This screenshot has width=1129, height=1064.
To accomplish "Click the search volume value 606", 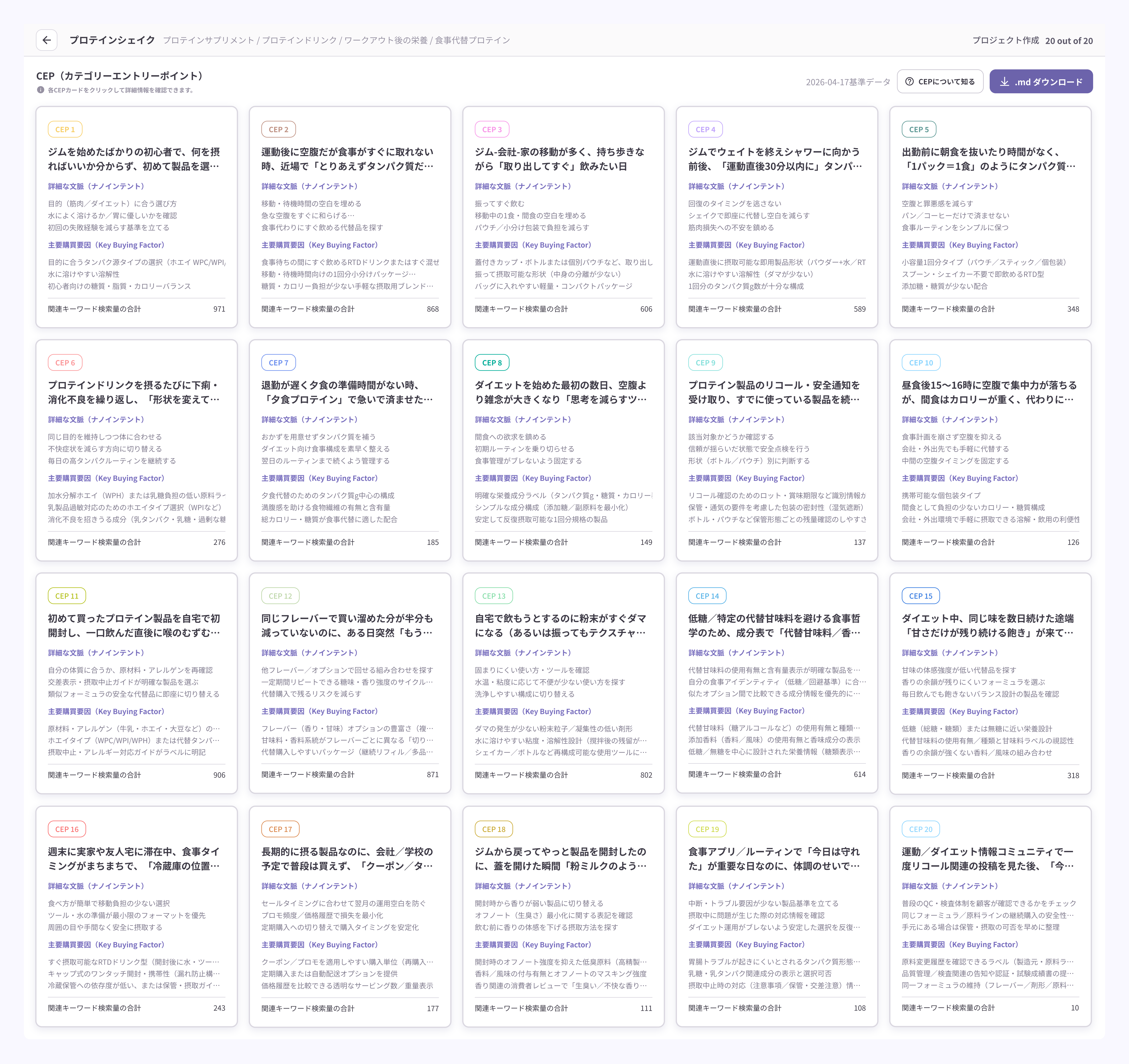I will click(x=646, y=309).
